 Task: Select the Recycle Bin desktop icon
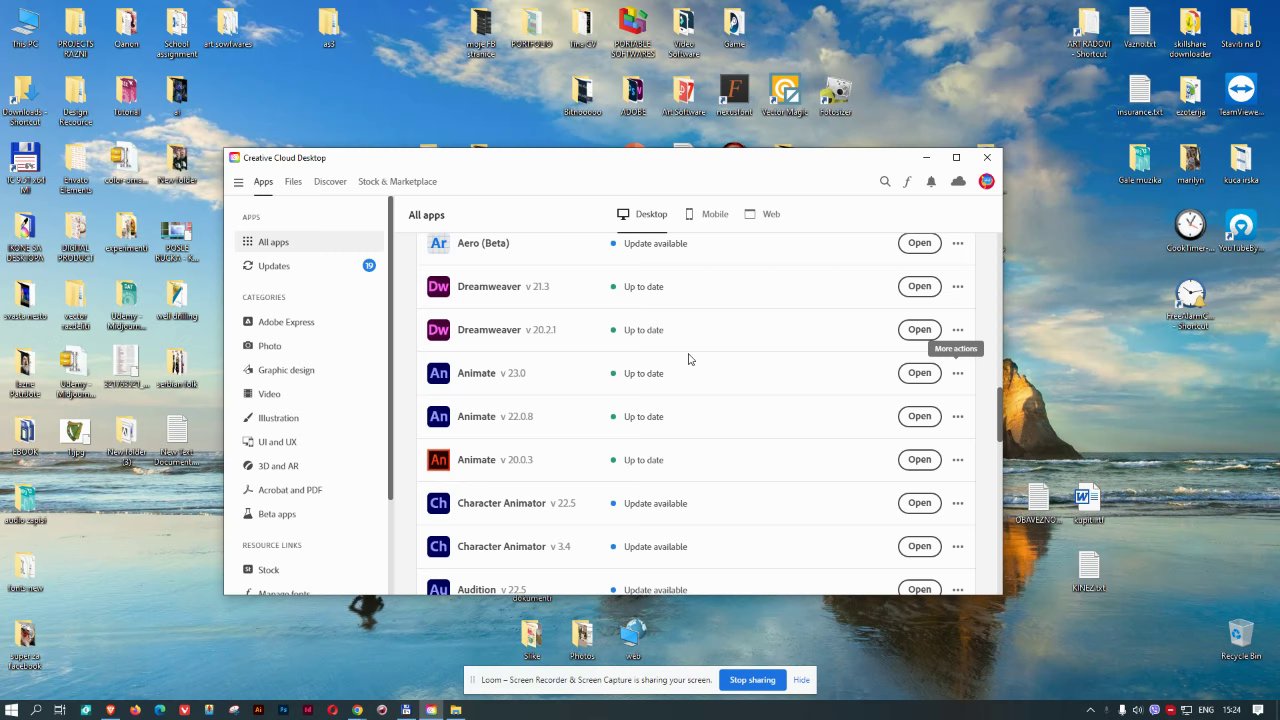(1241, 640)
